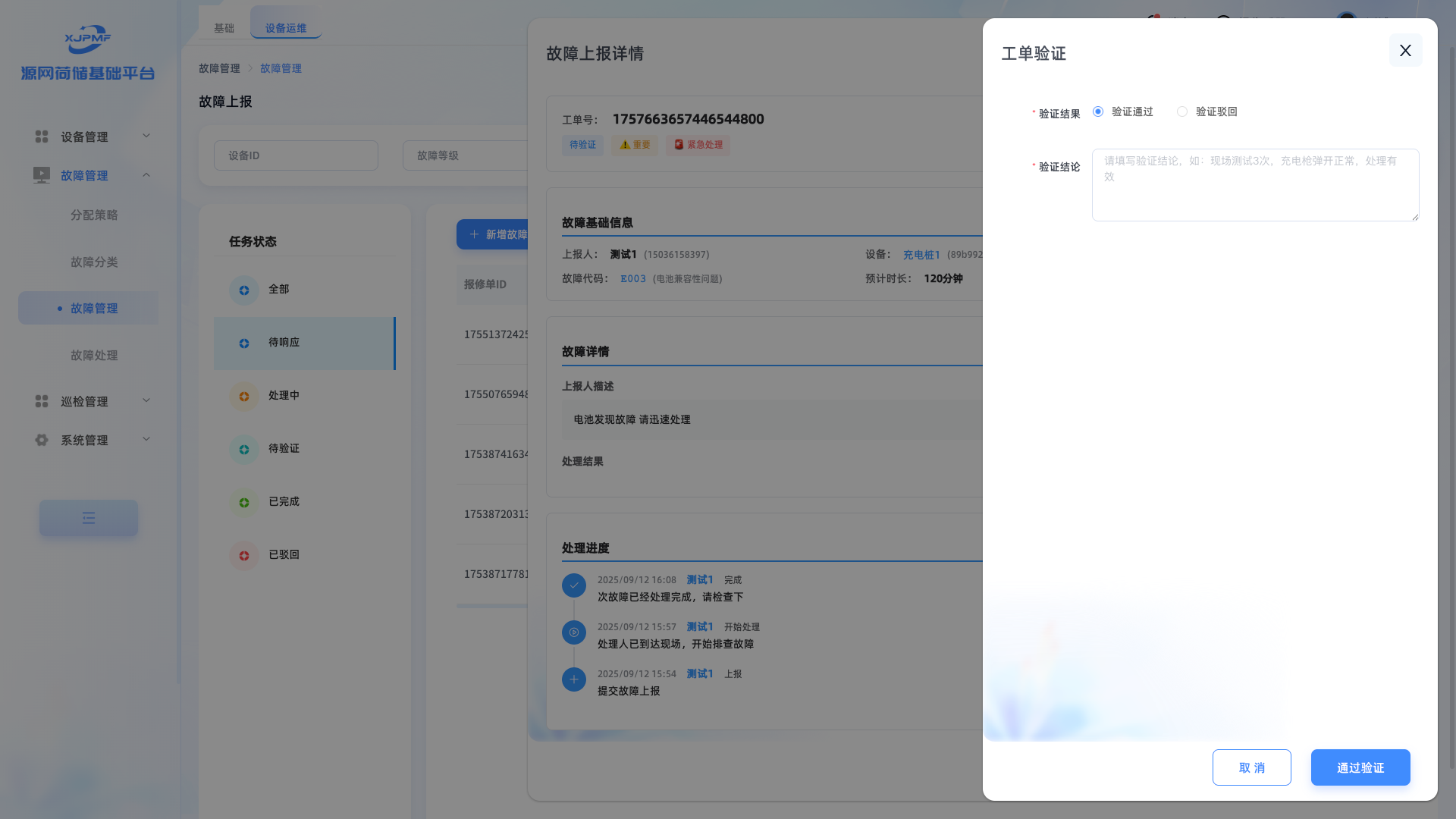The image size is (1456, 819).
Task: Click the 设备ID search field
Action: [296, 155]
